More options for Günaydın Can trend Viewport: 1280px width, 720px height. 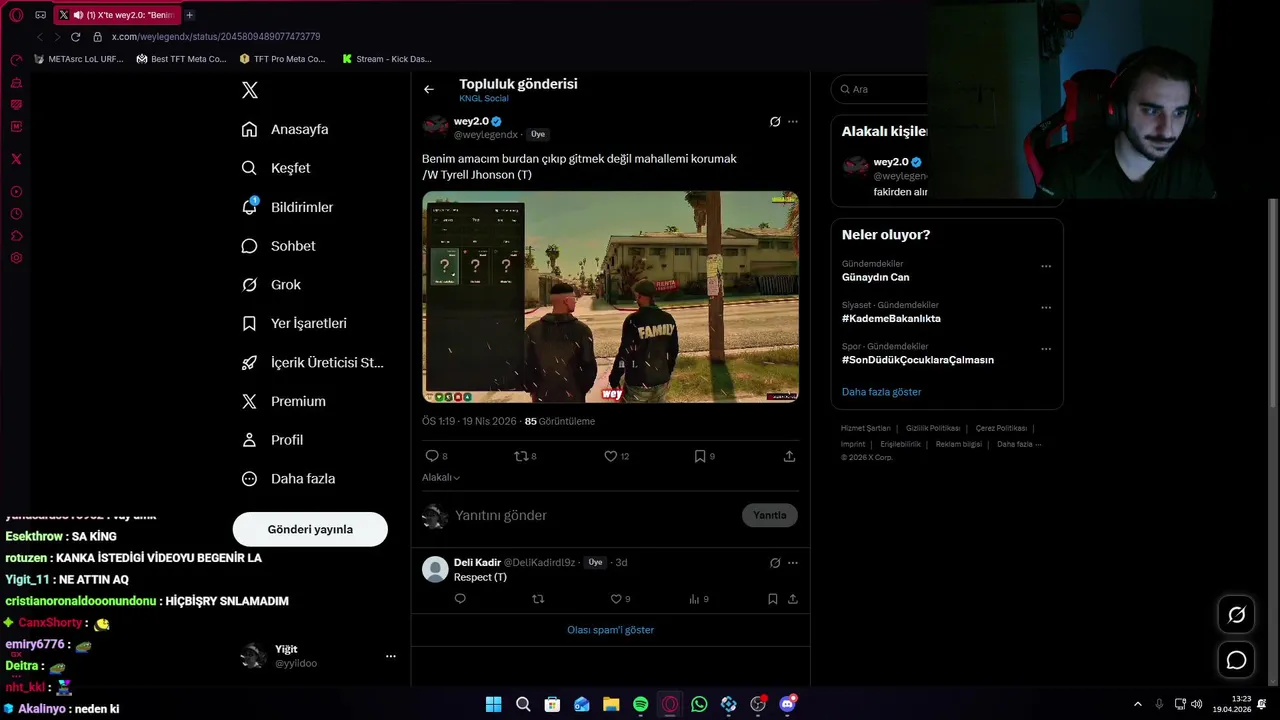[1046, 267]
